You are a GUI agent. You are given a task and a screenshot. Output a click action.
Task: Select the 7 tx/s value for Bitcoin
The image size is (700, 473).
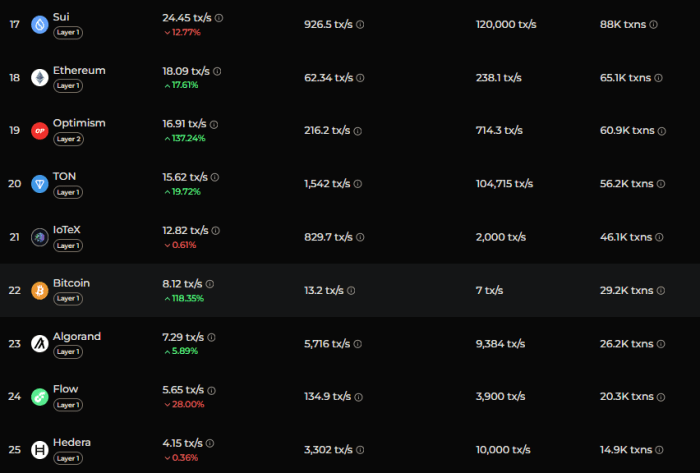tap(489, 290)
